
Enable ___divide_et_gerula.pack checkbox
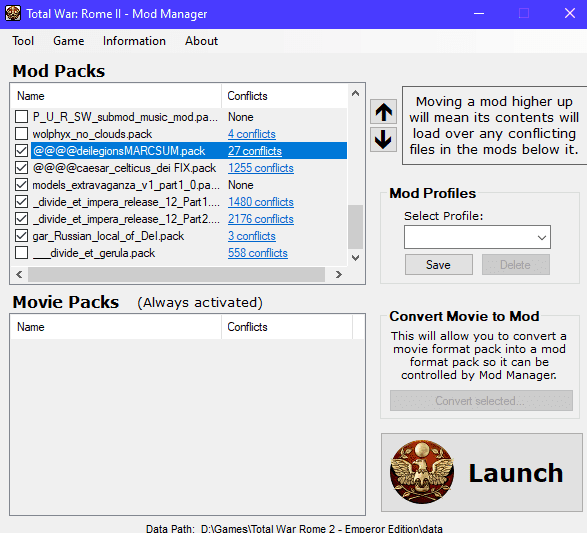[22, 253]
